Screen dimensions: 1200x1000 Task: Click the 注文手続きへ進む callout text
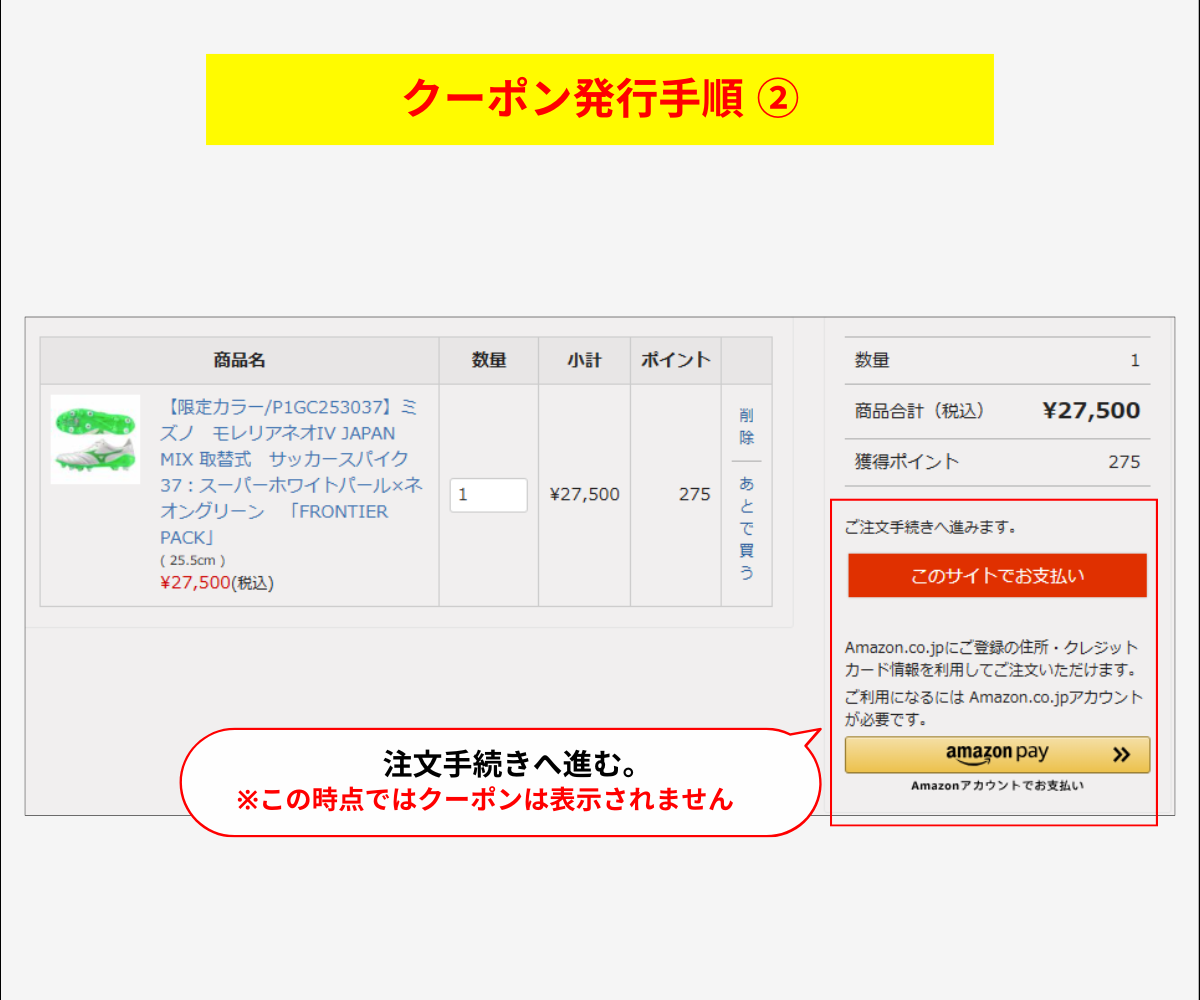click(511, 764)
